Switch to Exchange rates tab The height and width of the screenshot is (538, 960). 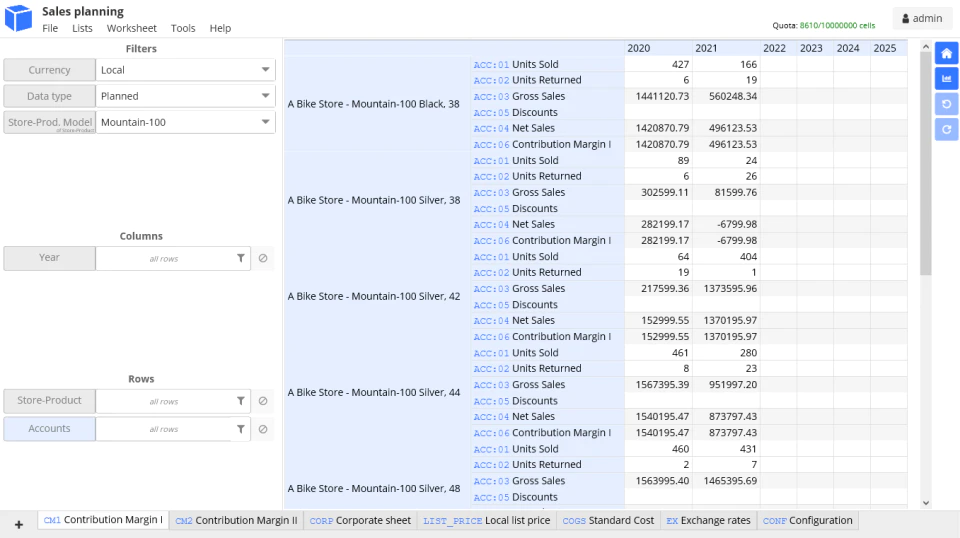(x=708, y=520)
